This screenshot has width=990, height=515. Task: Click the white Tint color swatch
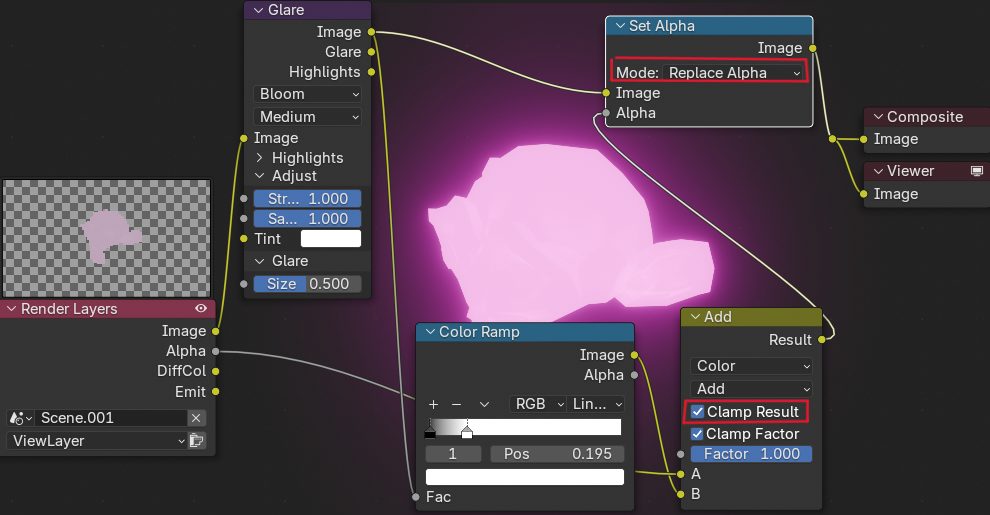click(x=331, y=239)
